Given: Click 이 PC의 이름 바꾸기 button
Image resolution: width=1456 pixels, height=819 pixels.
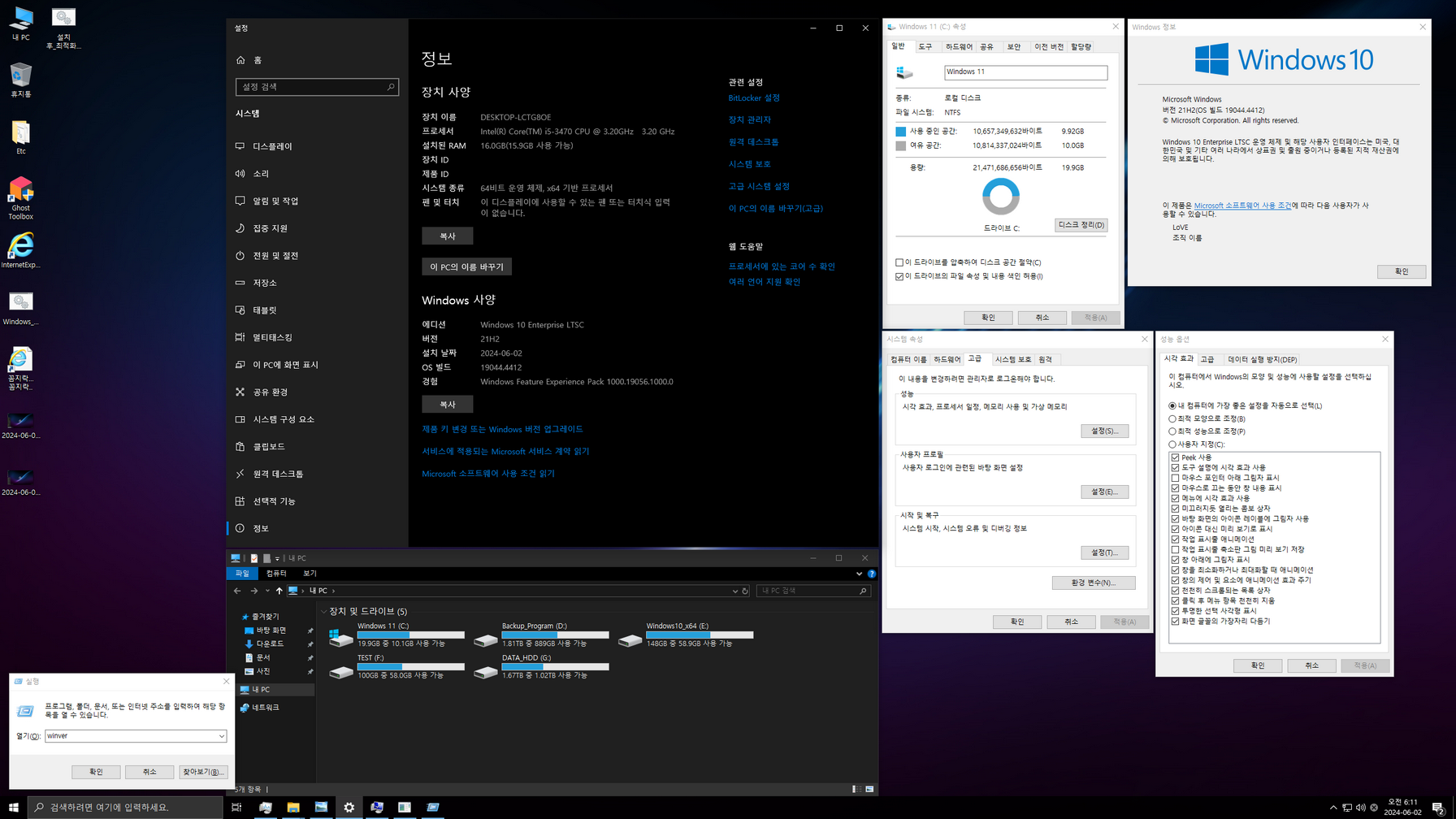Looking at the screenshot, I should (x=466, y=266).
